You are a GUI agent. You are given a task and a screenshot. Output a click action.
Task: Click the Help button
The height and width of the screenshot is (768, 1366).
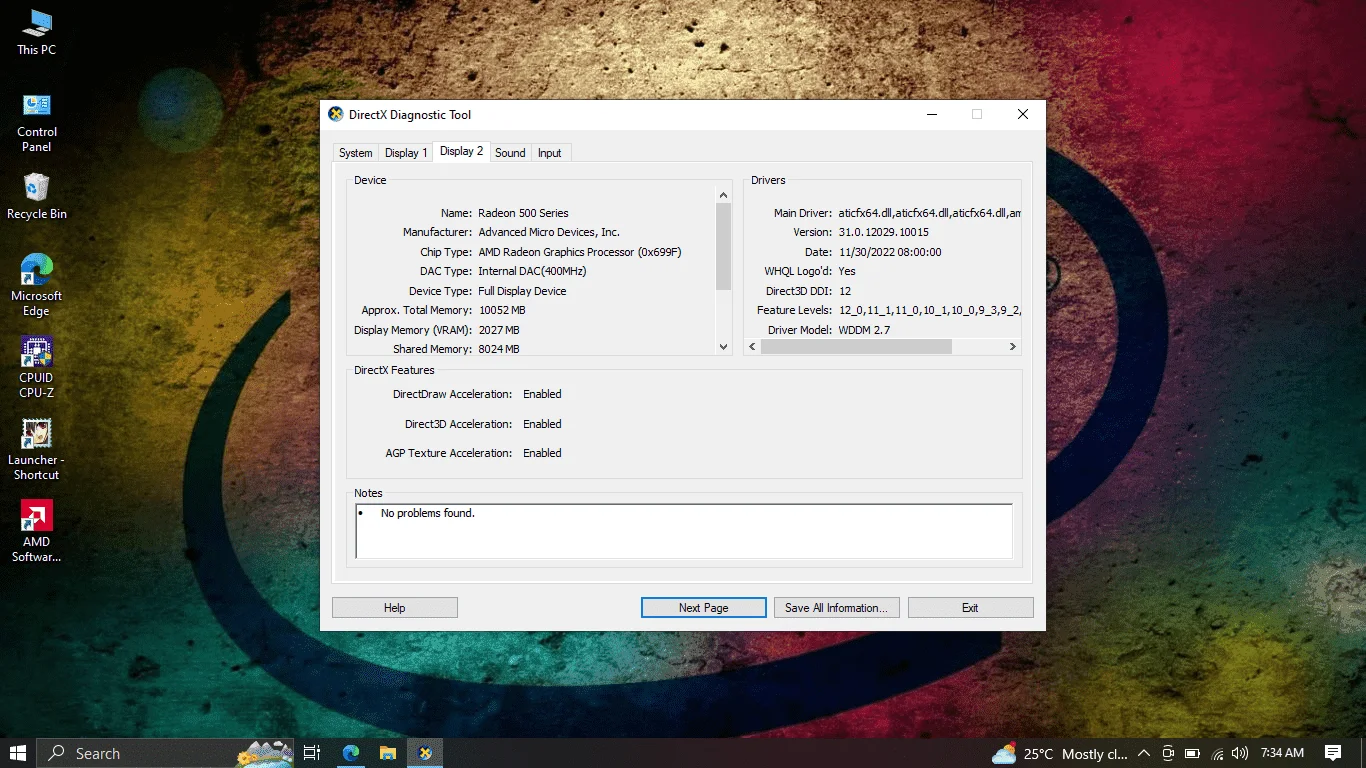pos(395,607)
